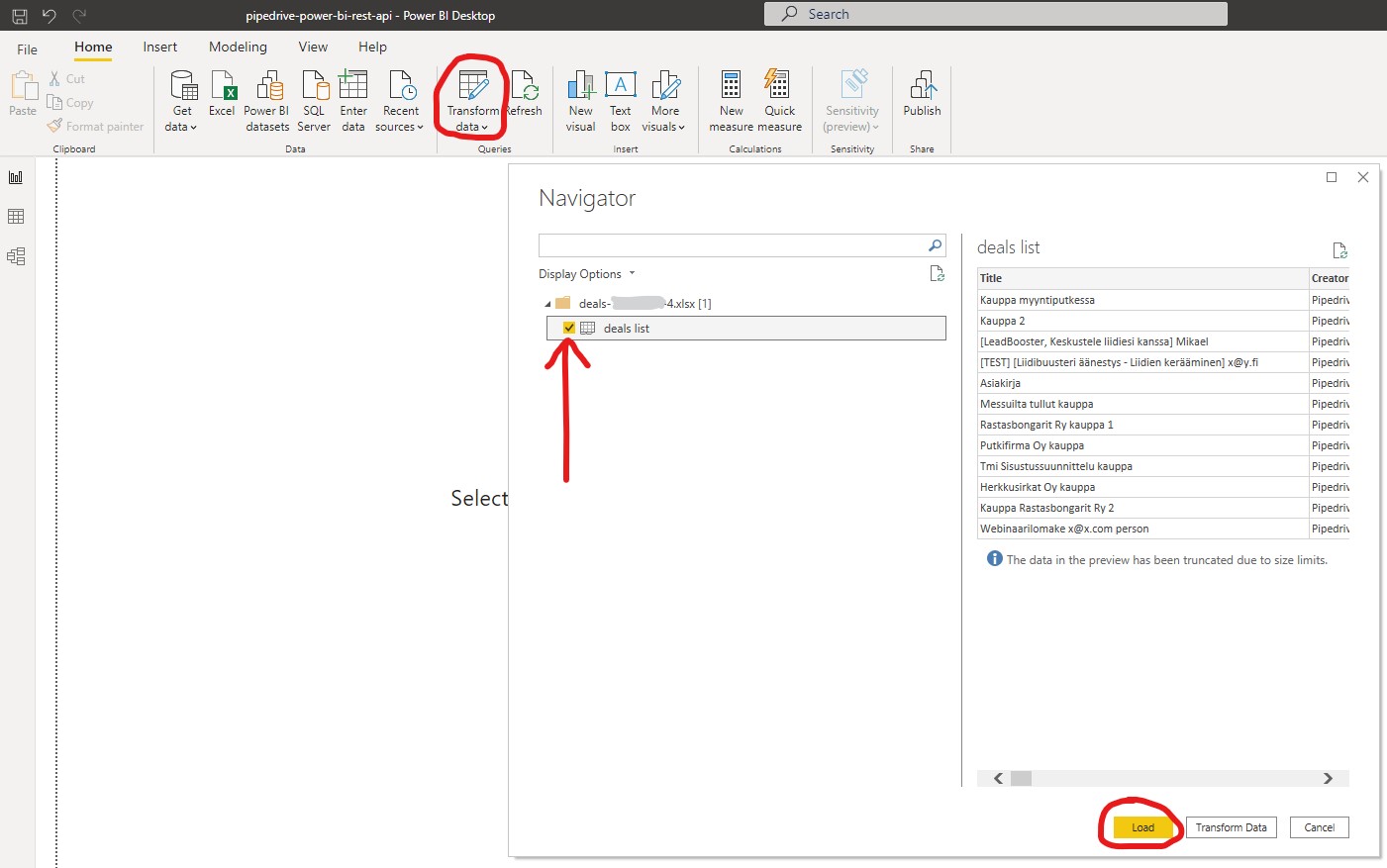Screen dimensions: 1387x868
Task: Click the Load button
Action: (x=1142, y=827)
